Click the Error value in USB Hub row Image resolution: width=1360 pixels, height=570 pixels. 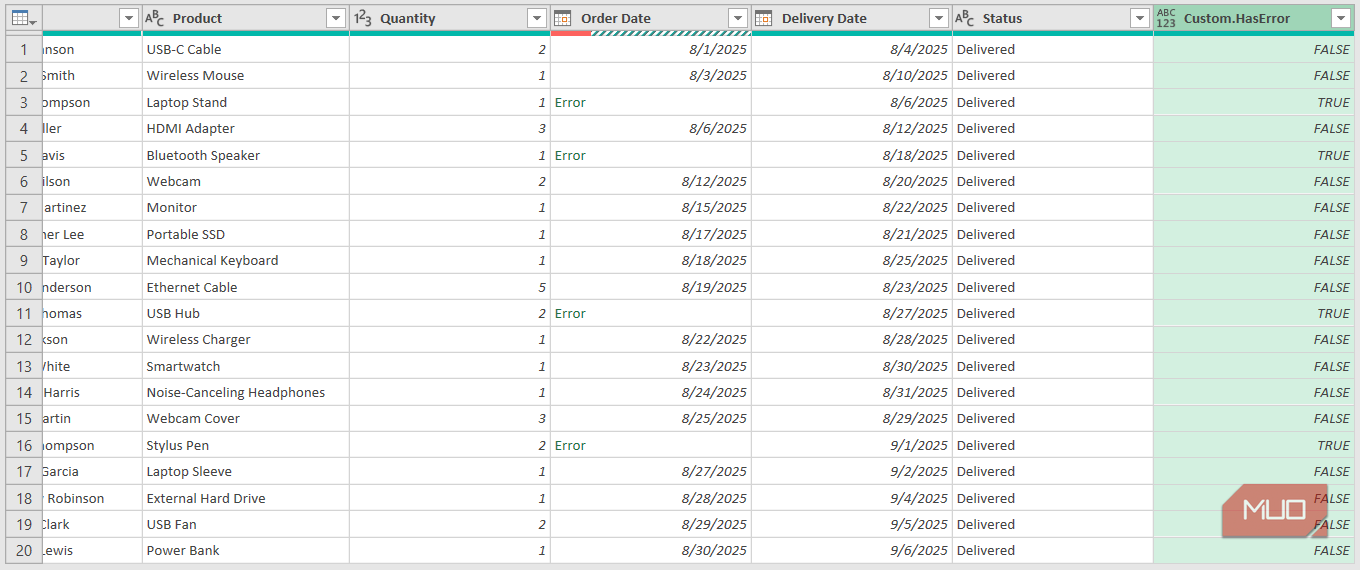pyautogui.click(x=570, y=313)
